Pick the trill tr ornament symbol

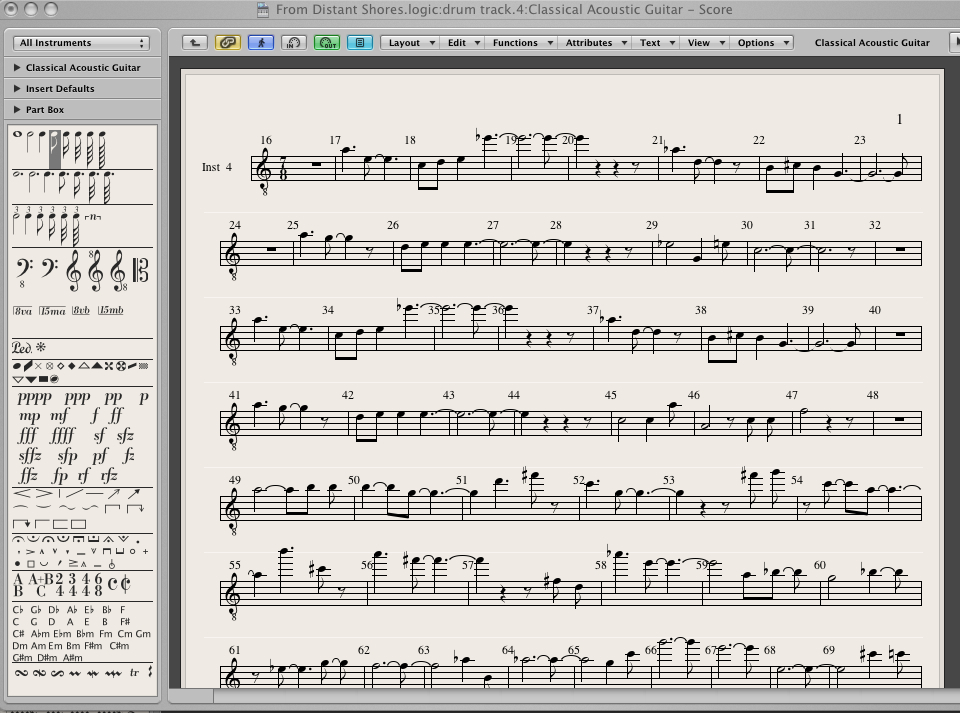pyautogui.click(x=134, y=673)
